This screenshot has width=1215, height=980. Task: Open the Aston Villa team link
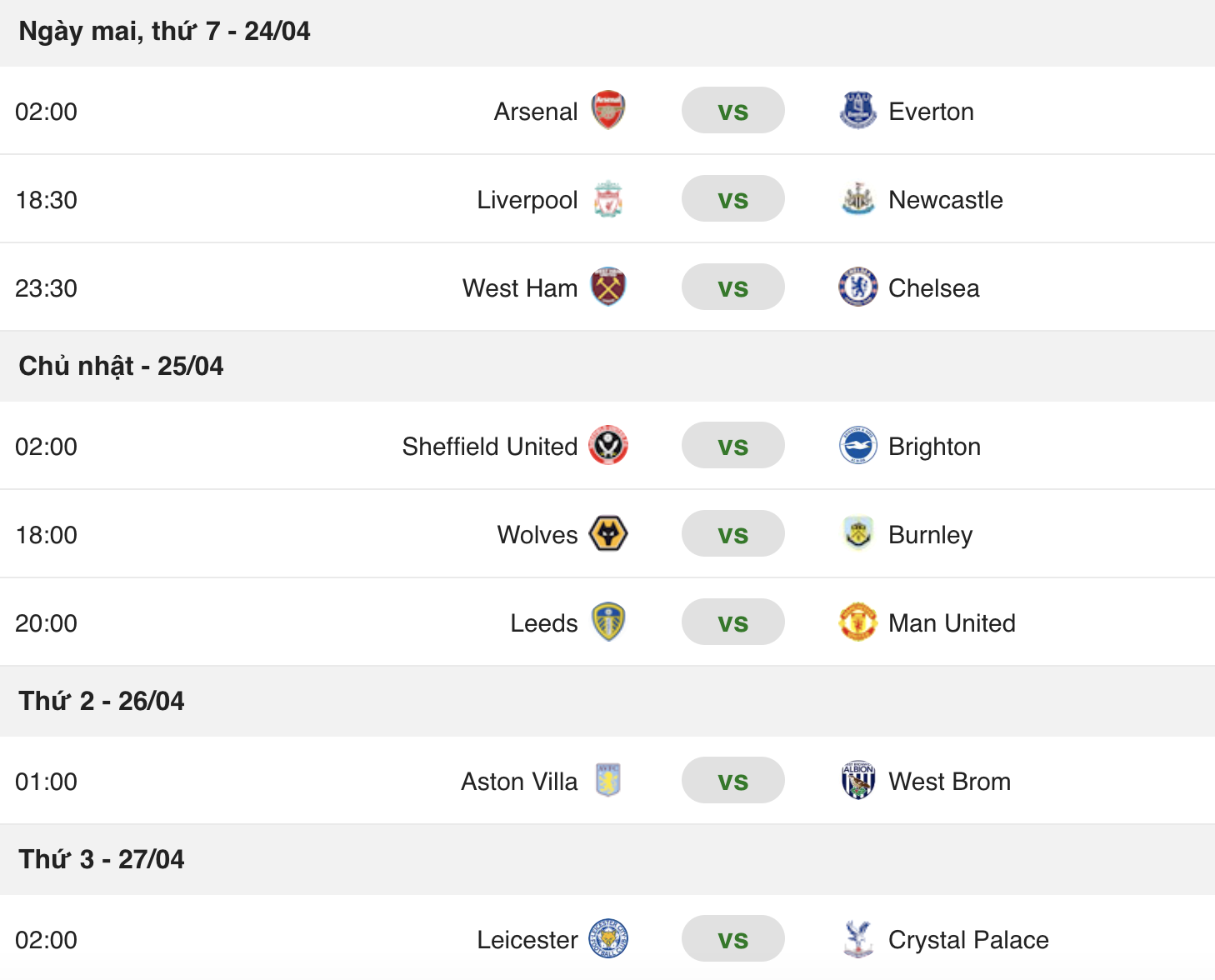pos(519,782)
